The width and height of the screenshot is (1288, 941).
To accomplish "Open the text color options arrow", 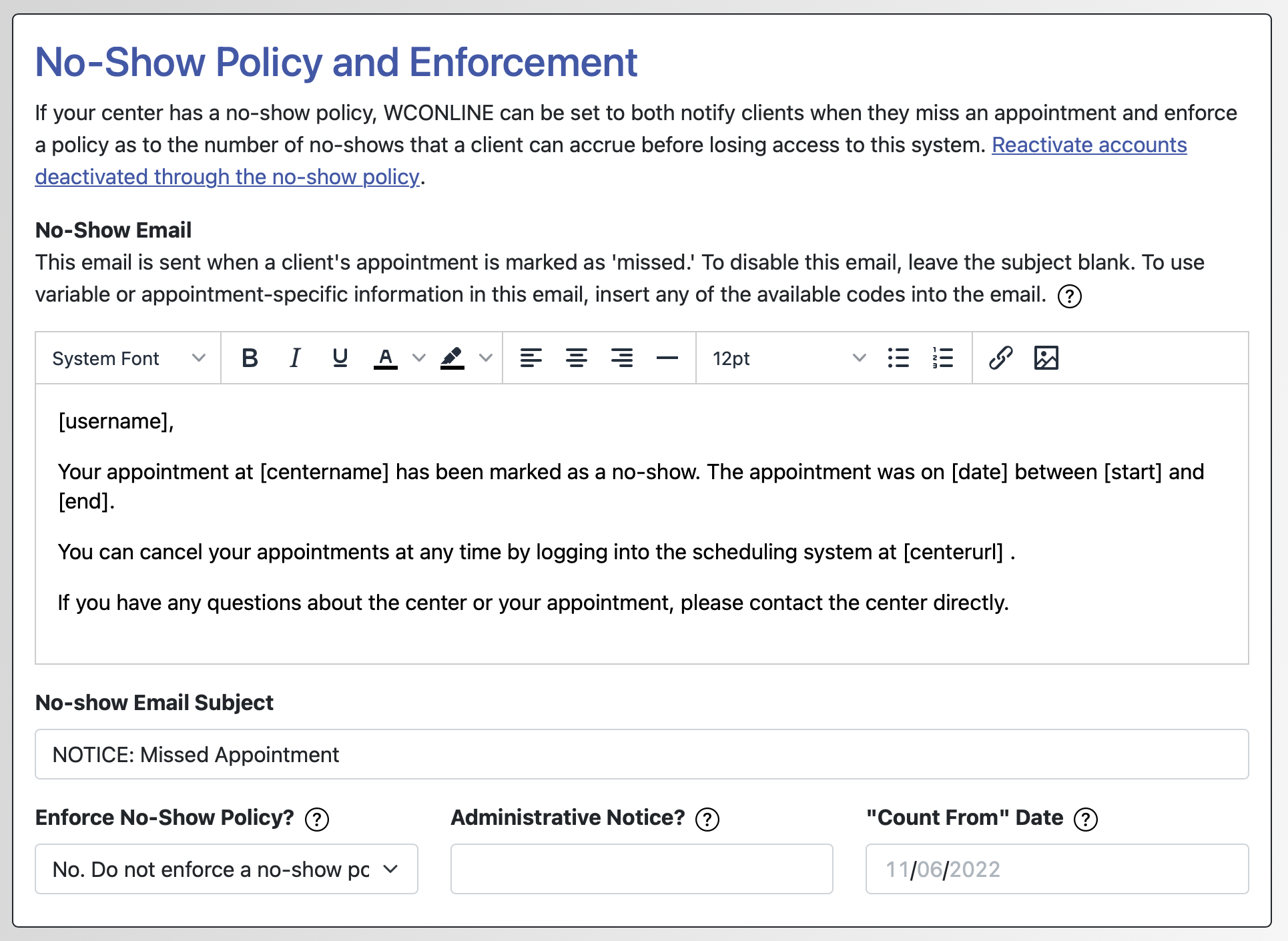I will pos(419,358).
